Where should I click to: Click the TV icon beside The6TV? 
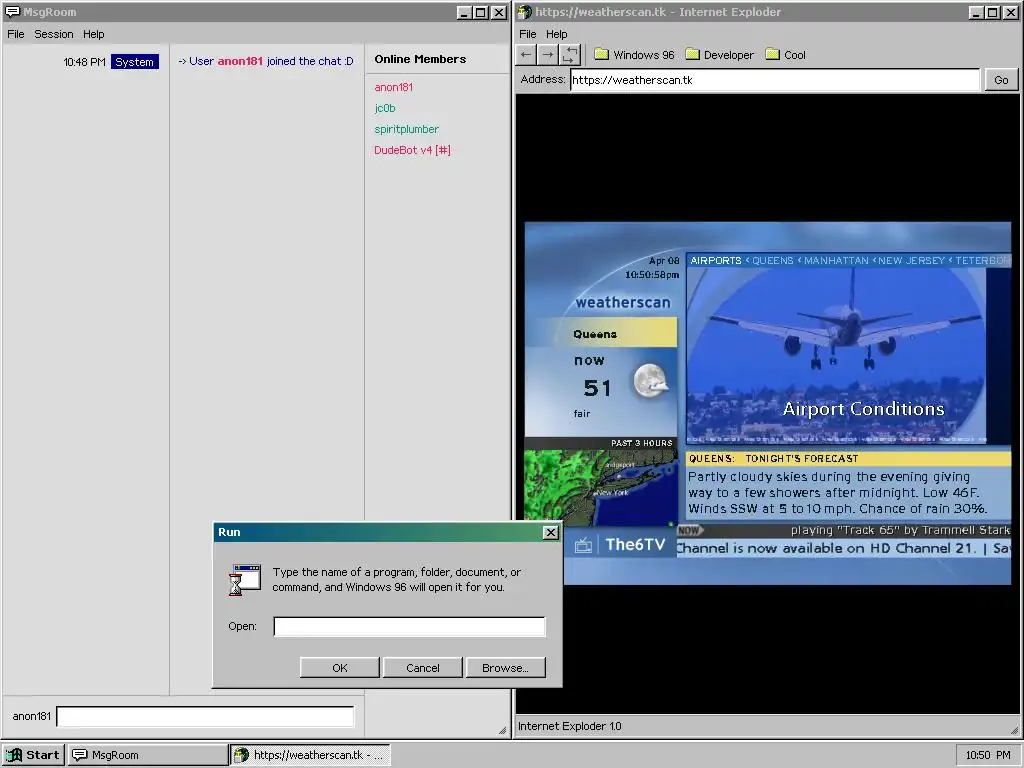point(583,545)
